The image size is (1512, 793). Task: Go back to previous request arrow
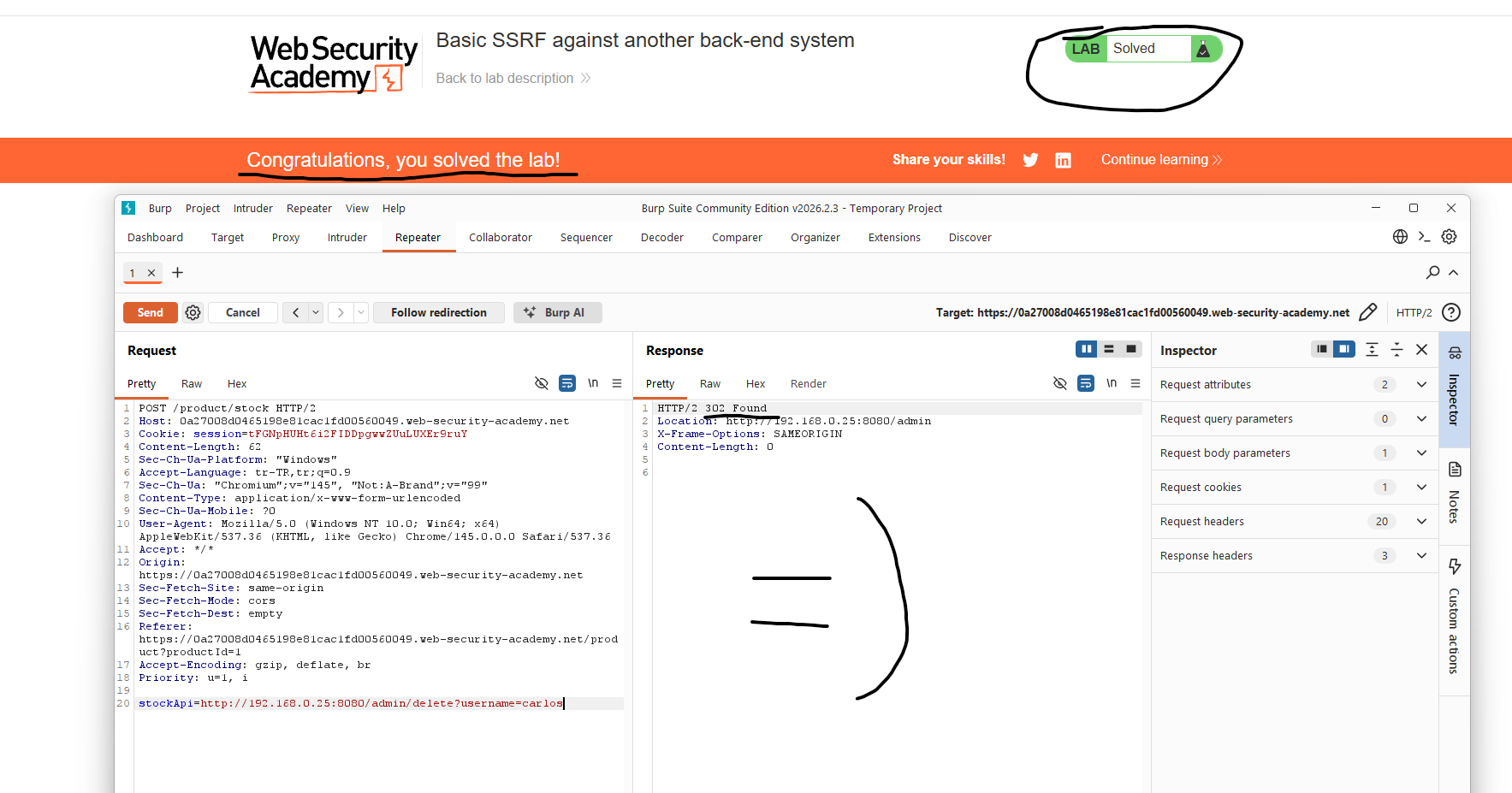click(x=296, y=313)
